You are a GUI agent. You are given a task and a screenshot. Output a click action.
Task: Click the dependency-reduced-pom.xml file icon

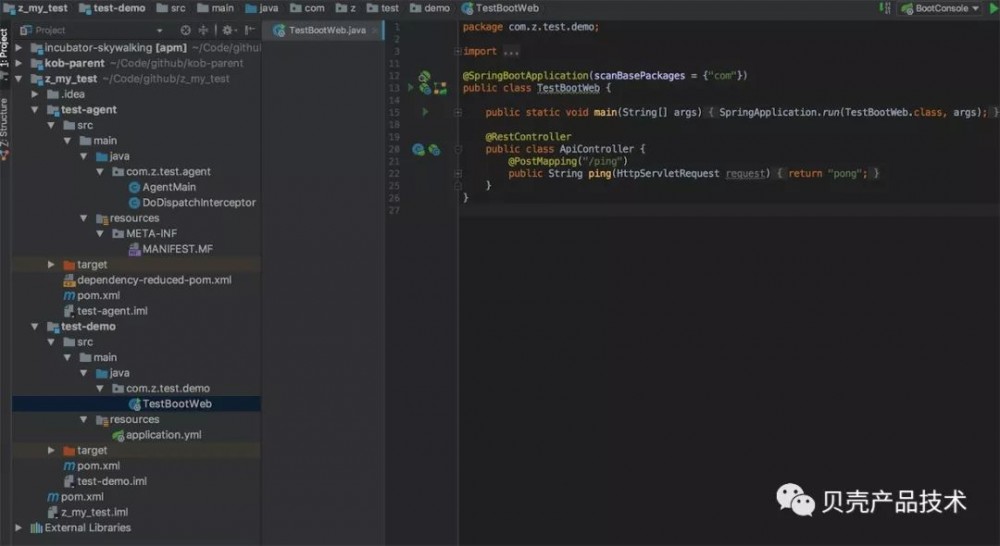[x=70, y=281]
